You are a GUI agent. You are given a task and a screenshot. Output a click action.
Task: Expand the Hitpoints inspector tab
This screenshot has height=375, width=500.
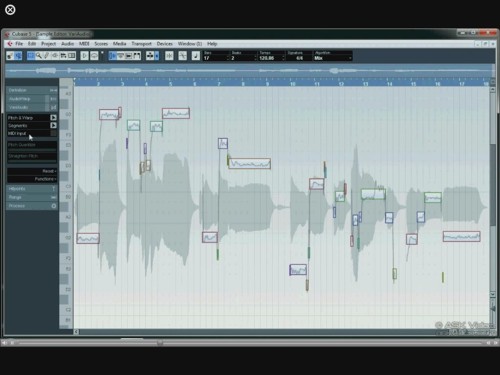32,189
